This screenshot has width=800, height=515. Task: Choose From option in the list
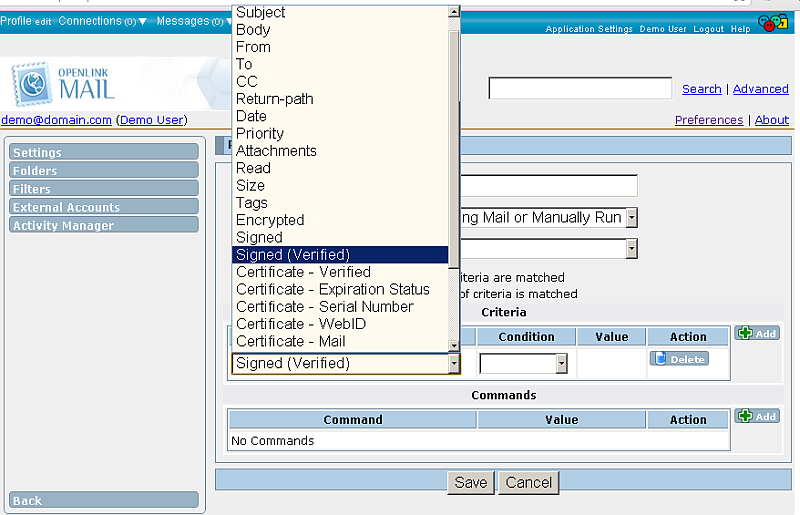[340, 47]
